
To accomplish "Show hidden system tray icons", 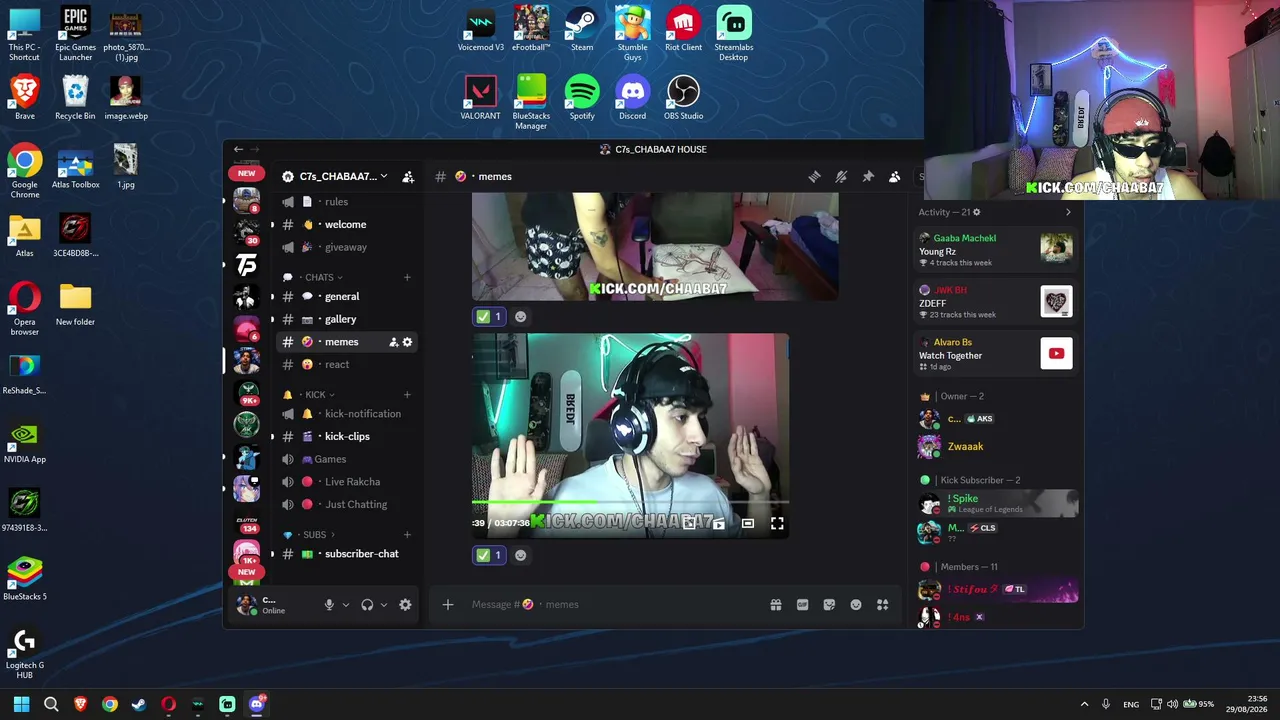I will [x=1084, y=704].
